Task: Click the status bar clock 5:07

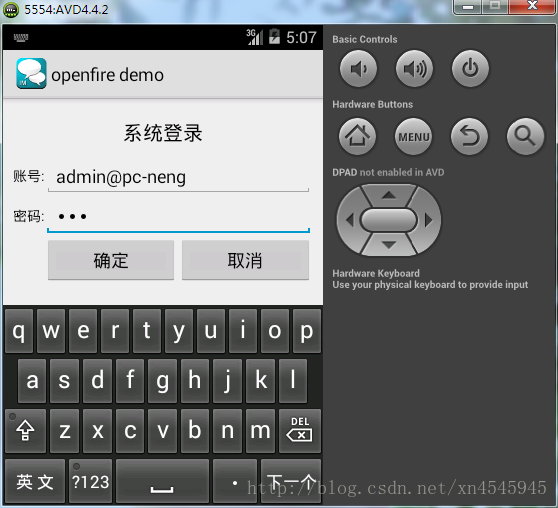Action: coord(301,37)
